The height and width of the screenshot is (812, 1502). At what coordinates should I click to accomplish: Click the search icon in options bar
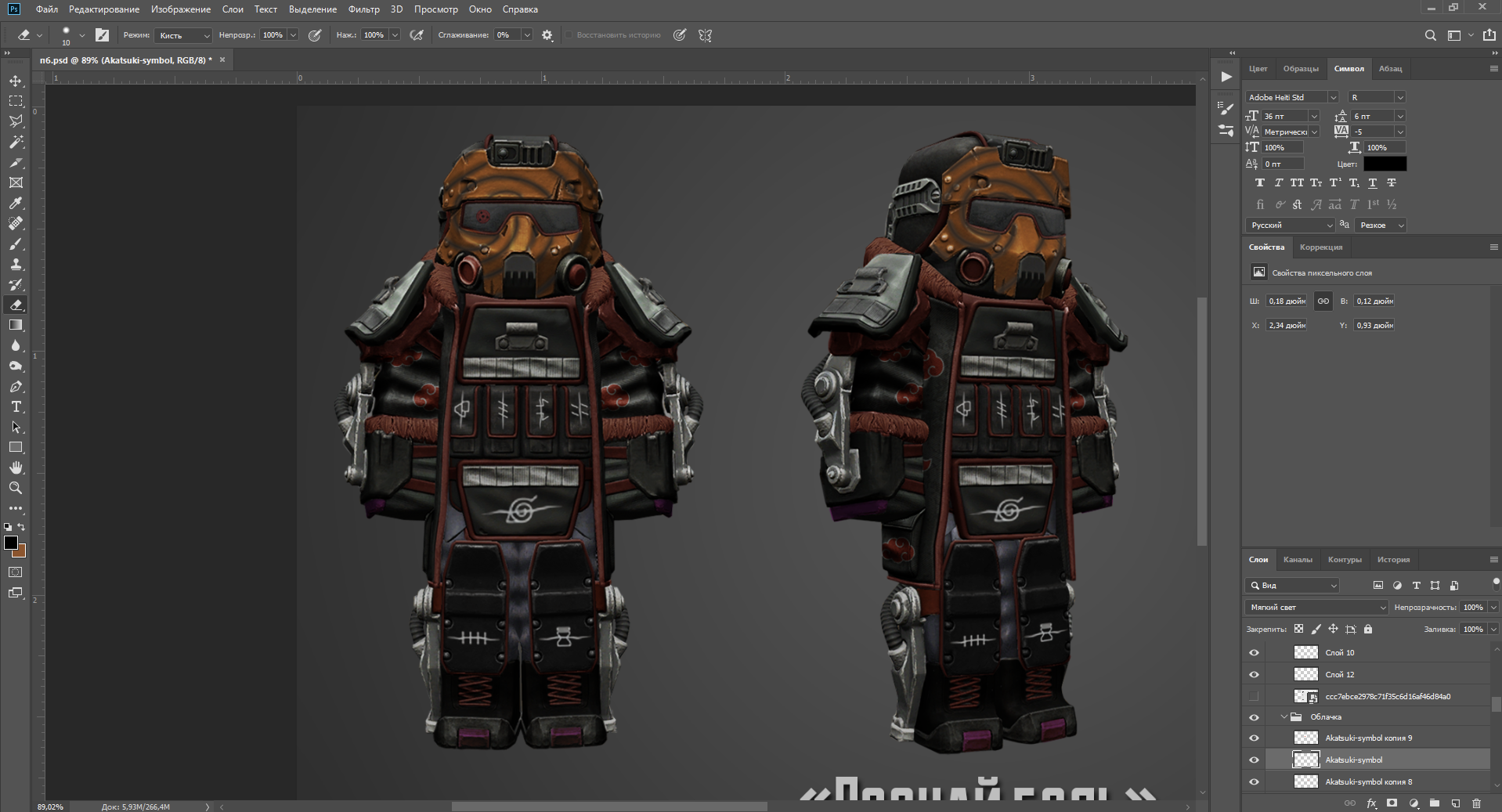1430,35
